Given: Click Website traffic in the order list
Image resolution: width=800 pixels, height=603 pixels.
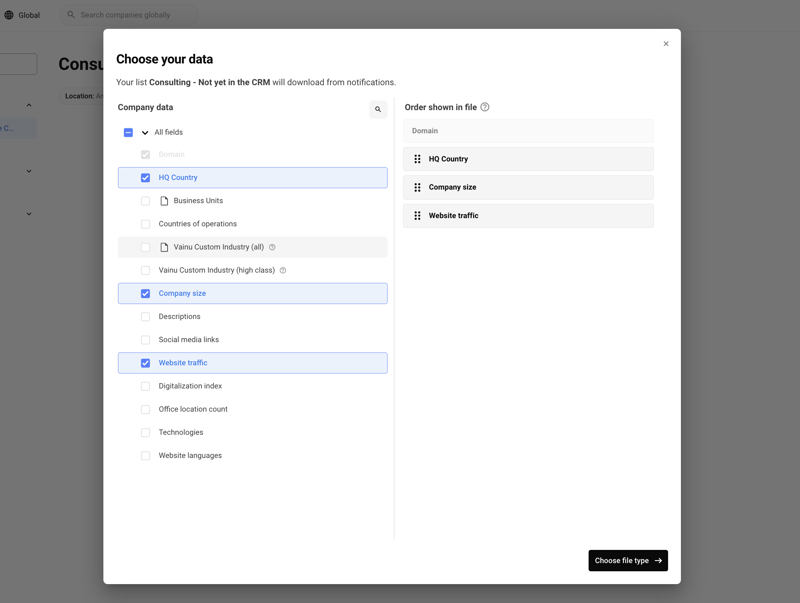Looking at the screenshot, I should click(x=454, y=216).
